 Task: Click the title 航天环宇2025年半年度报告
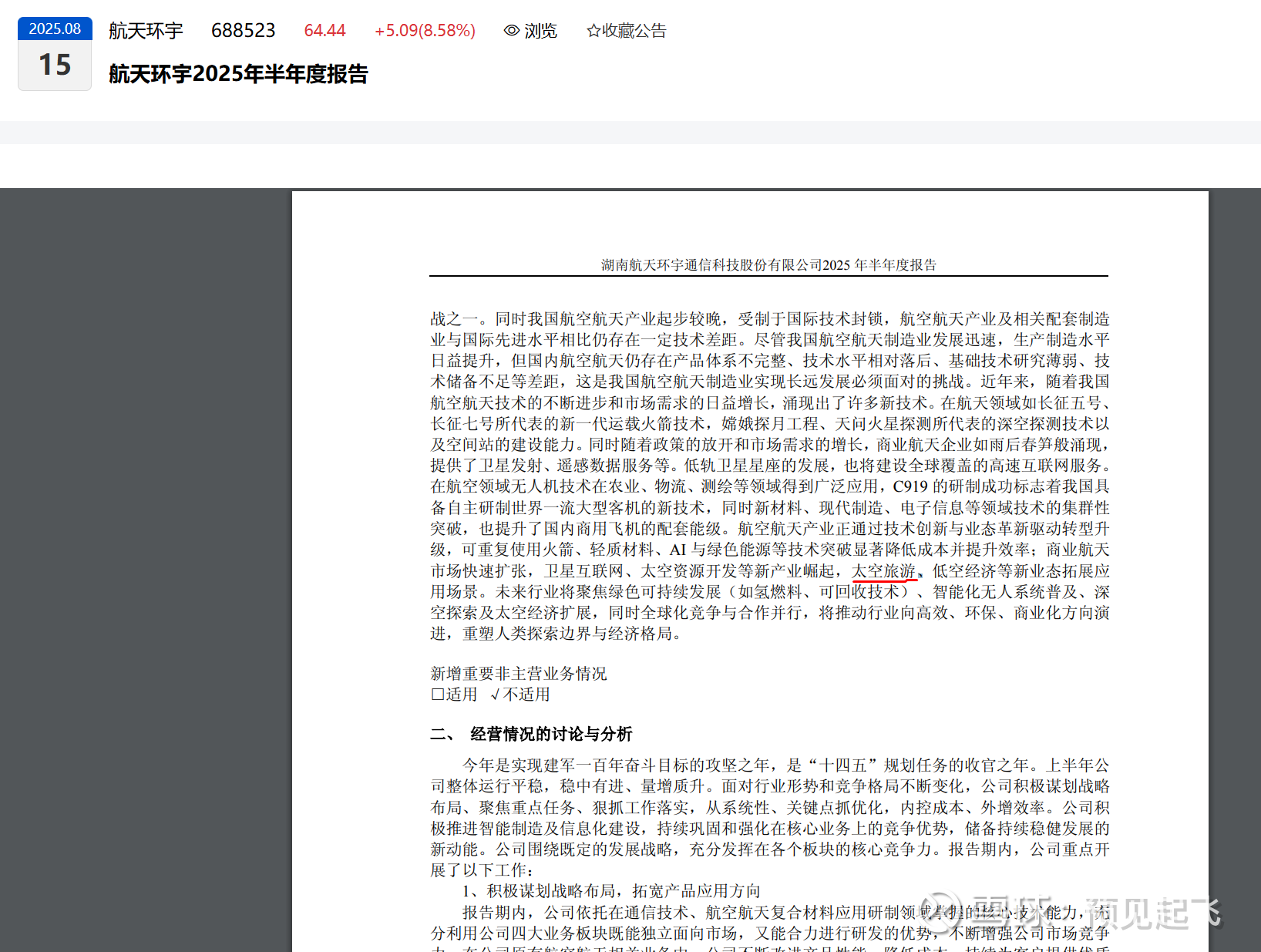click(238, 74)
